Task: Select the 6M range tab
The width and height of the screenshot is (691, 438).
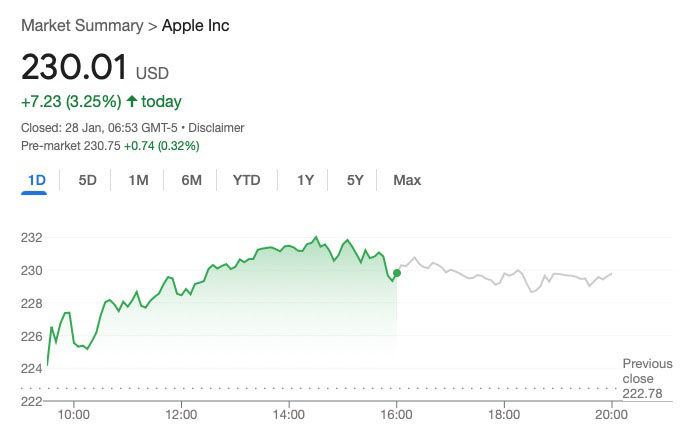Action: 191,180
